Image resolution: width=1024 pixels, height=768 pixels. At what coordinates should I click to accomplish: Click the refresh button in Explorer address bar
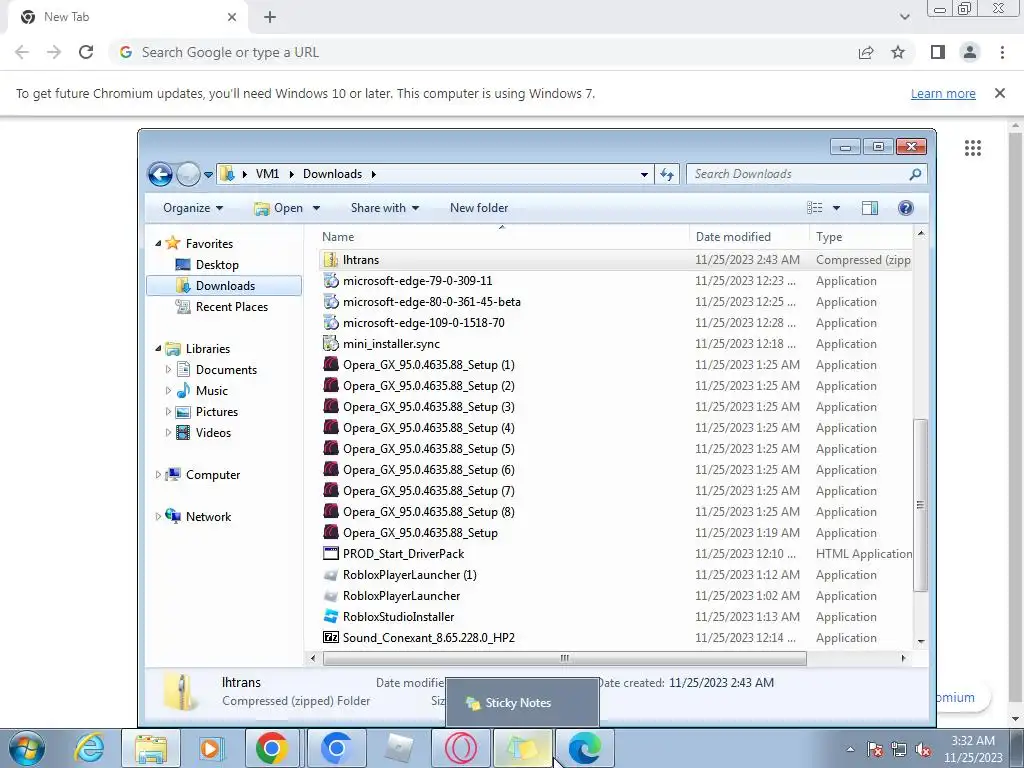(x=667, y=174)
